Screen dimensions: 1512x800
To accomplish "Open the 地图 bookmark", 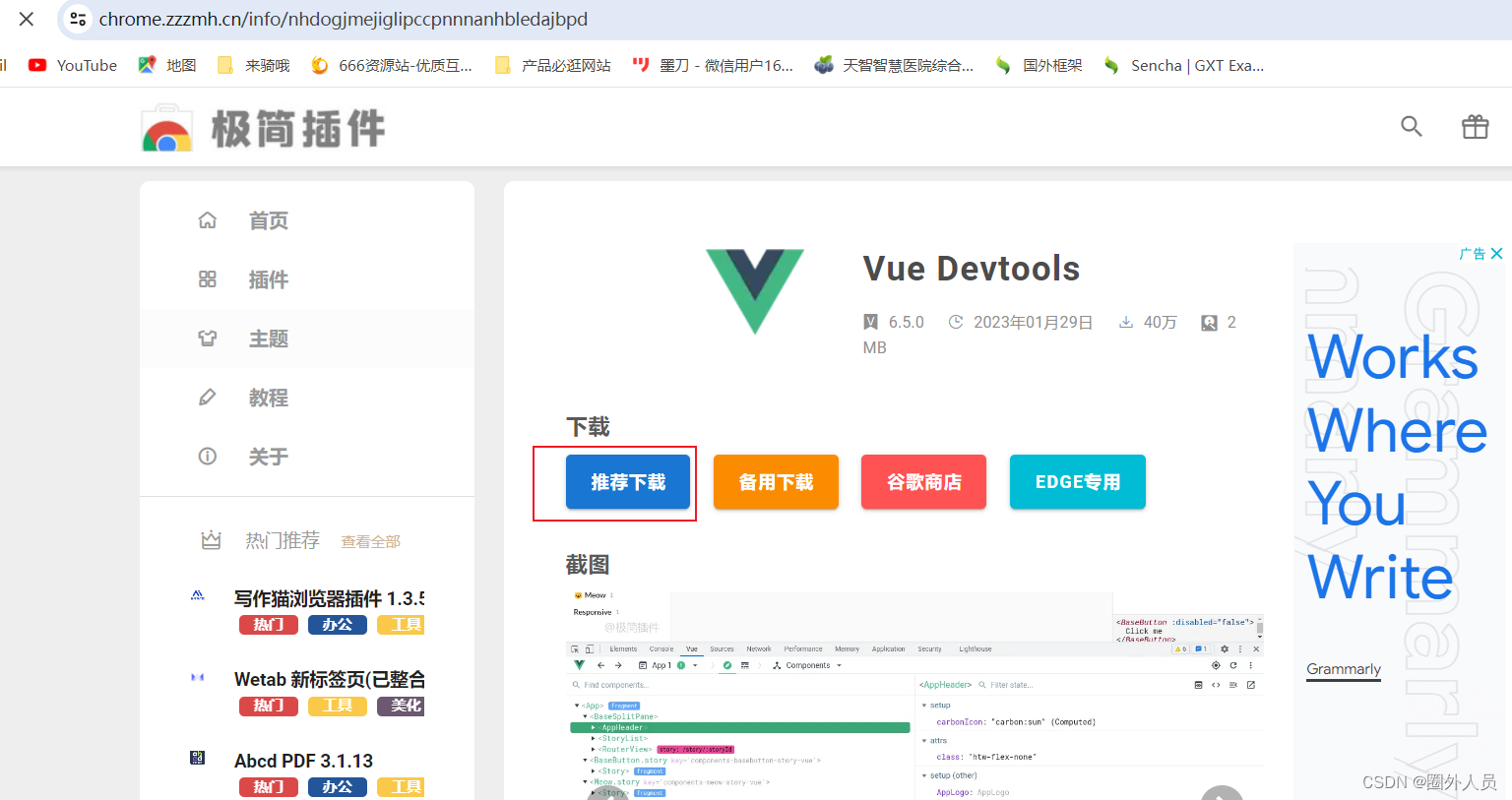I will tap(167, 65).
